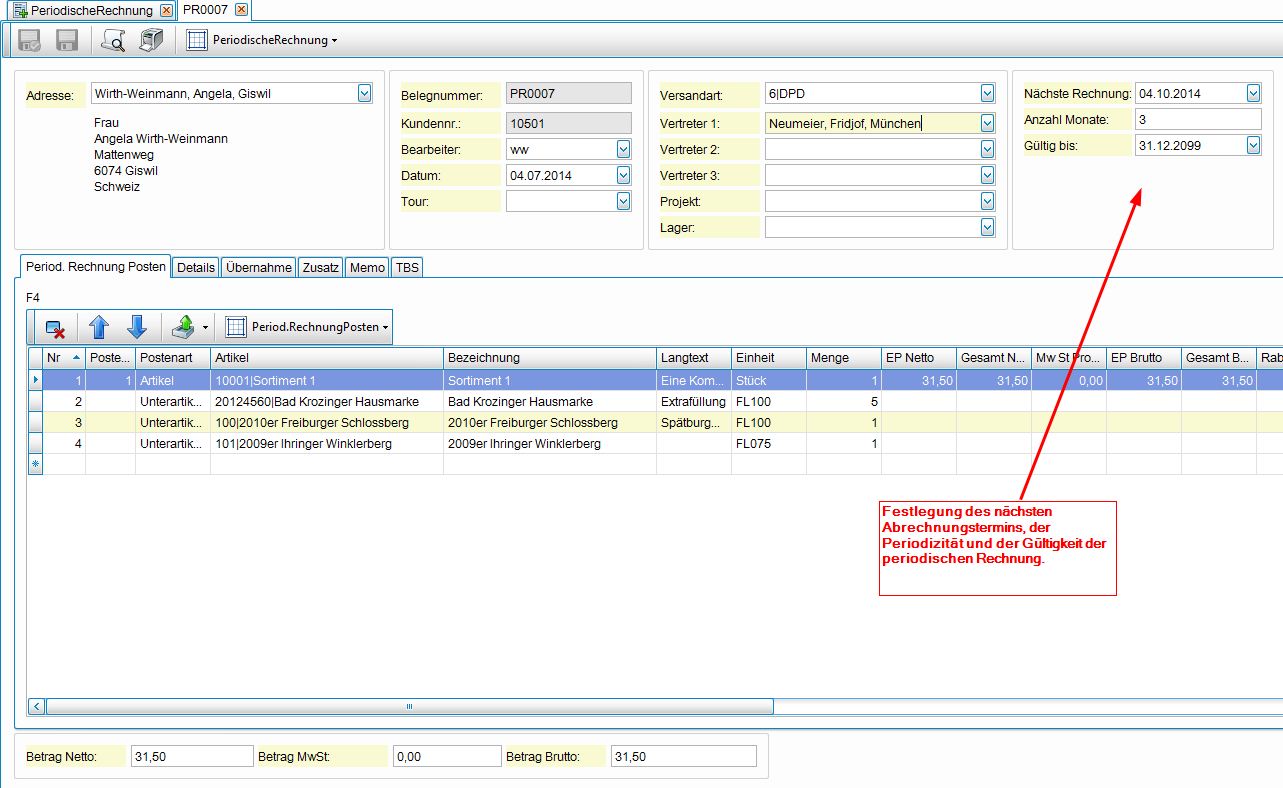This screenshot has width=1283, height=788.
Task: Click the plain save disk icon
Action: tap(67, 40)
